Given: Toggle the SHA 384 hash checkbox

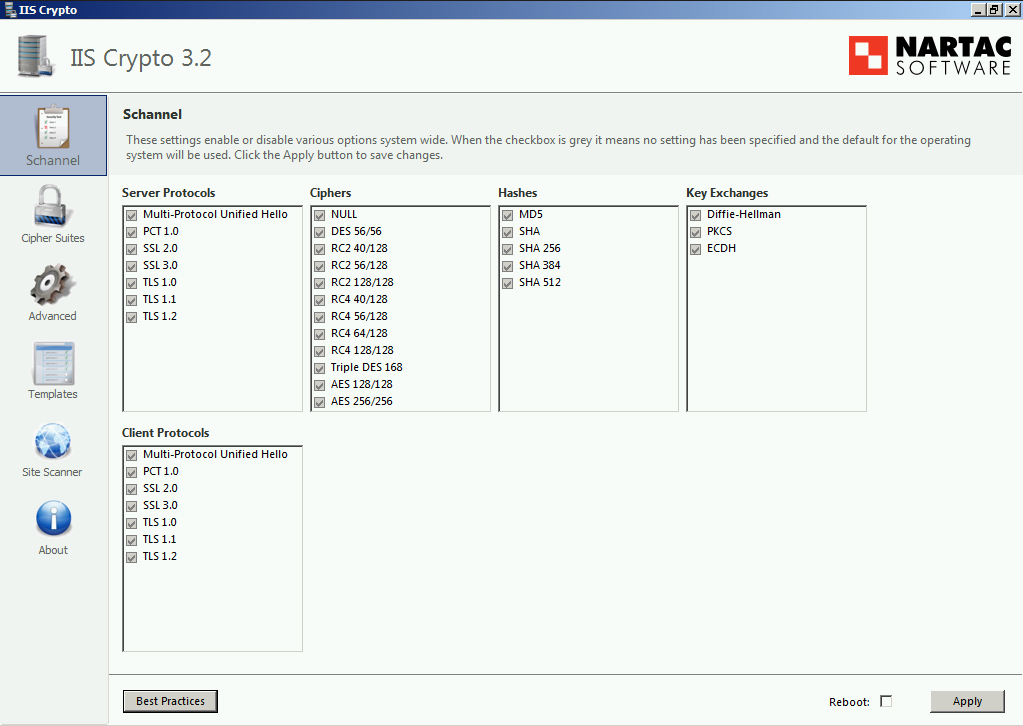Looking at the screenshot, I should point(508,265).
